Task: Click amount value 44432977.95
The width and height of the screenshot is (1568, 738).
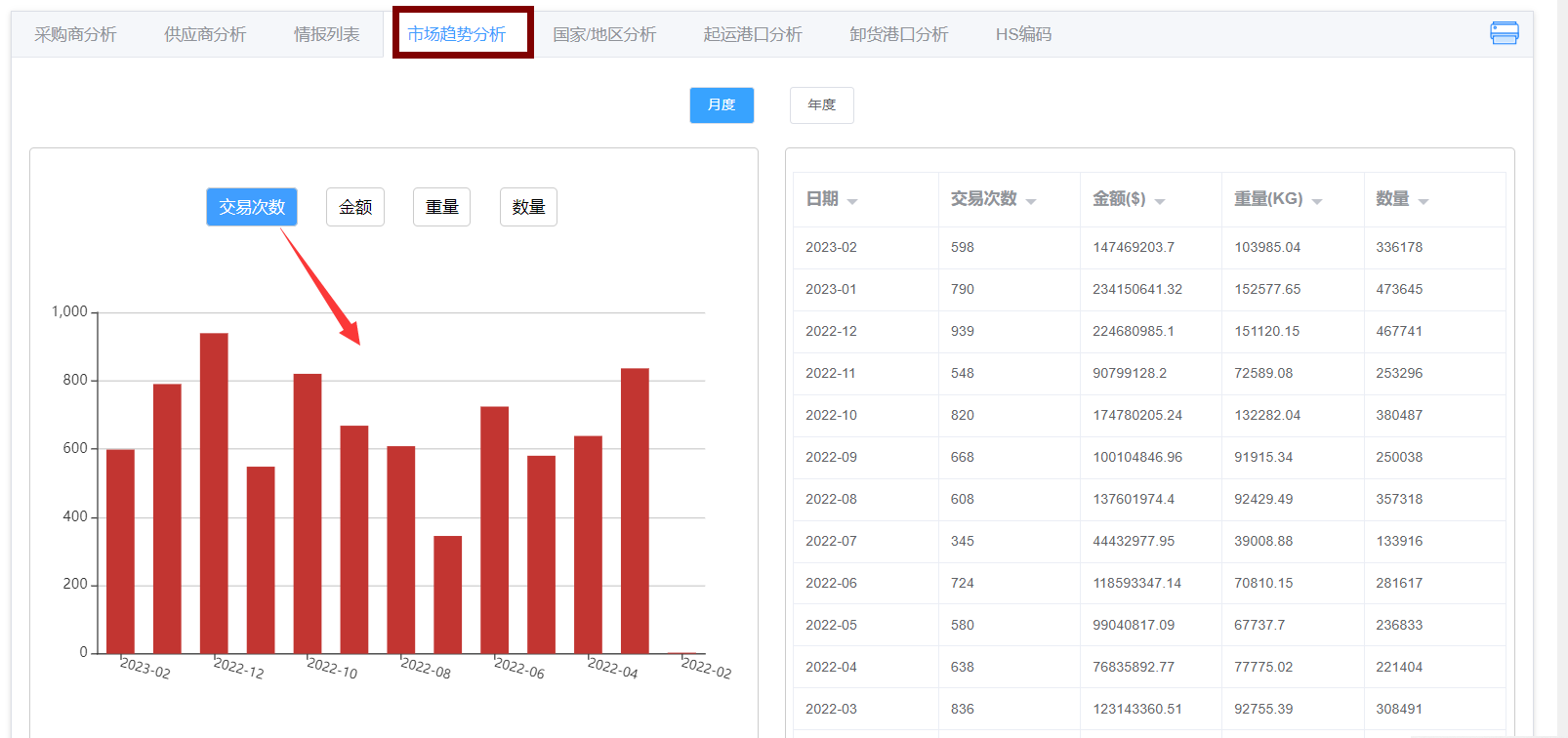Action: pos(1134,541)
